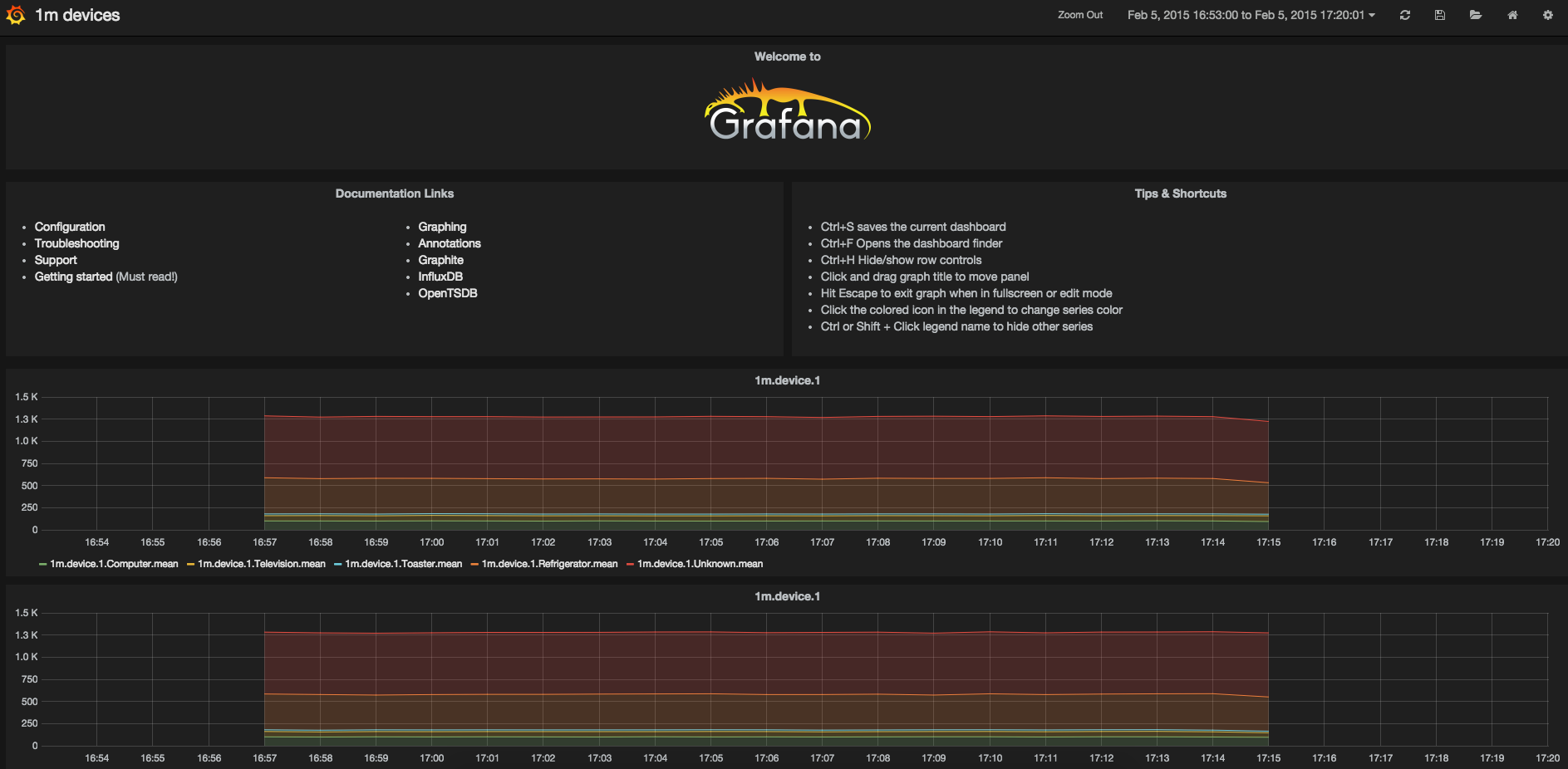Click the 'Ctrl+S saves the current dashboard' tip

(913, 227)
